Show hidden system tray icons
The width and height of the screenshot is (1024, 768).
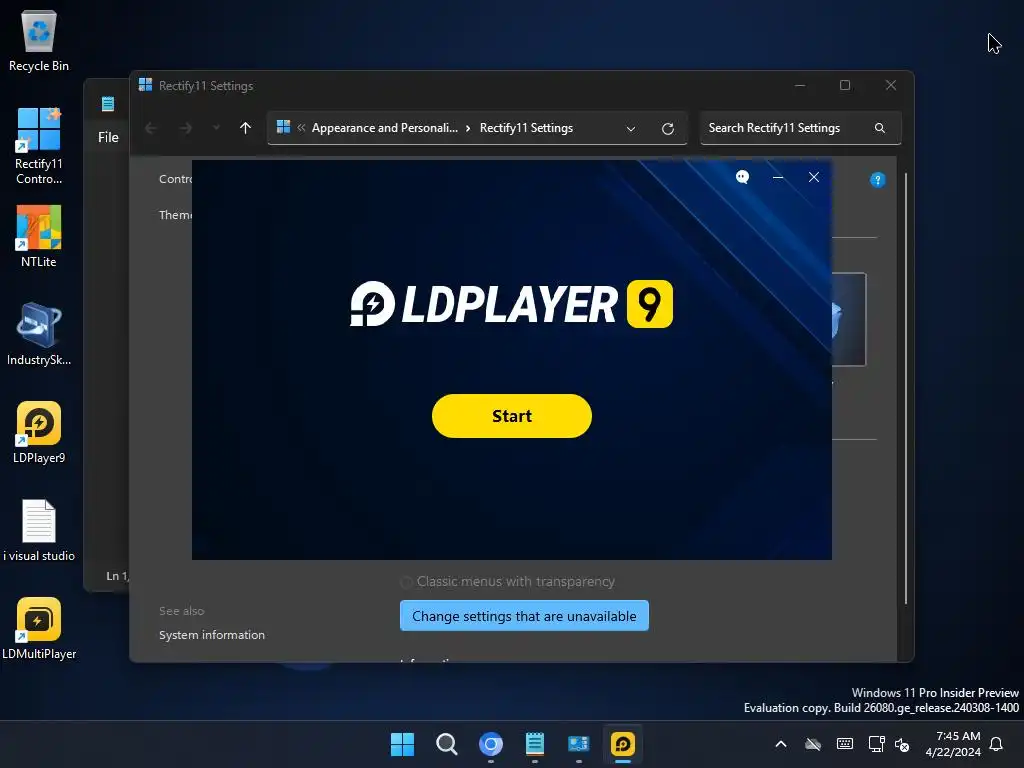(x=780, y=744)
